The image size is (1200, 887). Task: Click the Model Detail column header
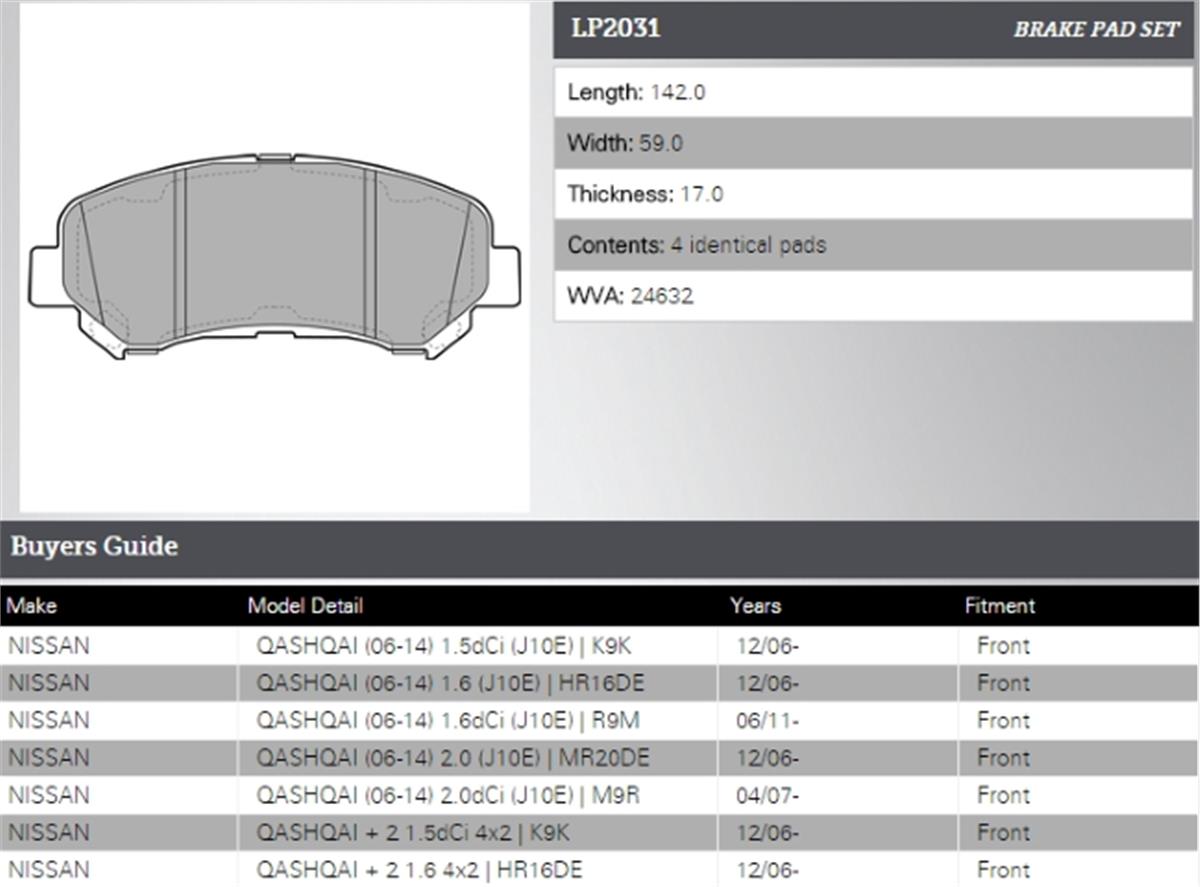tap(305, 605)
